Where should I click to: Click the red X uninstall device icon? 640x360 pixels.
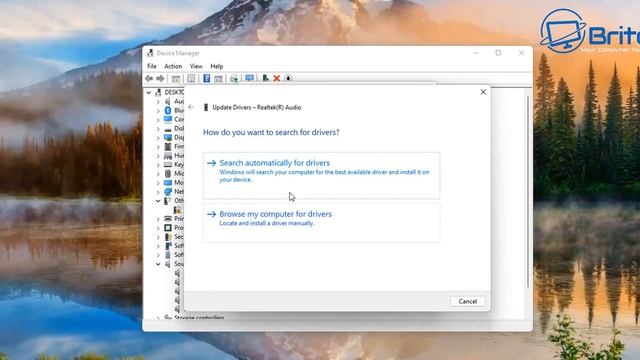(277, 78)
